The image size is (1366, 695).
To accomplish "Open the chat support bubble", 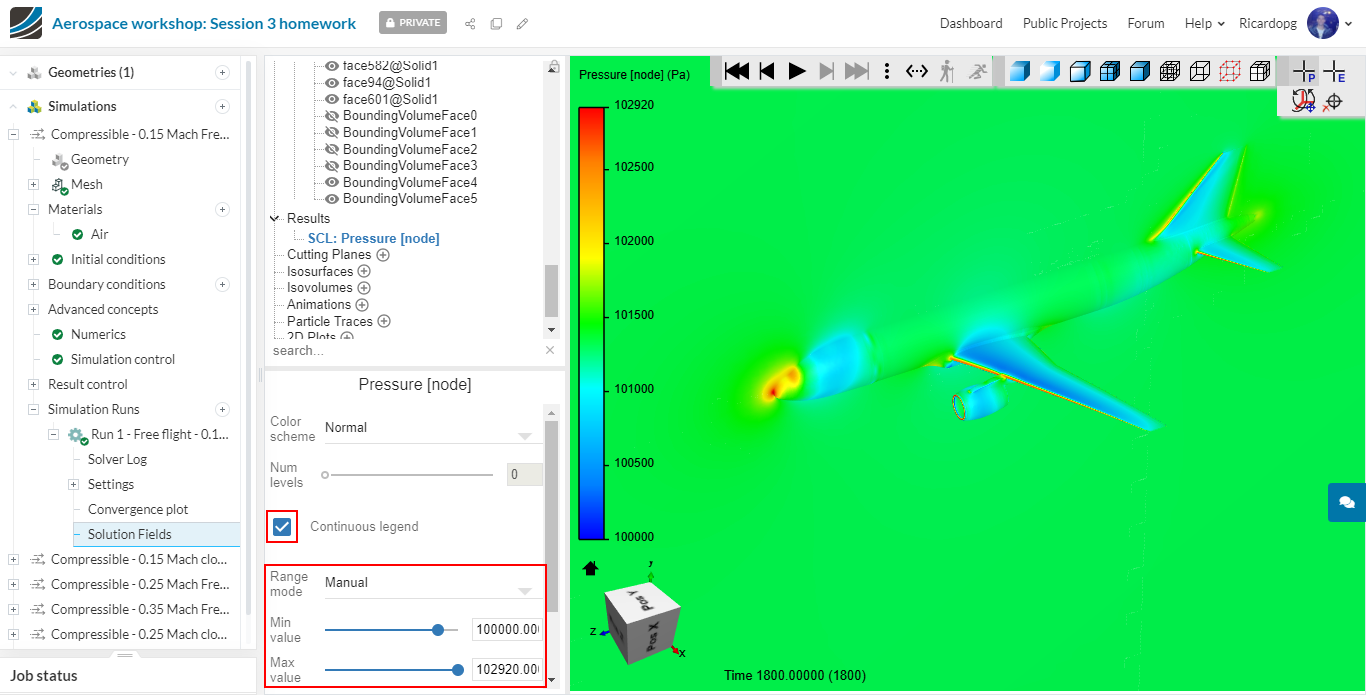I will (x=1347, y=502).
